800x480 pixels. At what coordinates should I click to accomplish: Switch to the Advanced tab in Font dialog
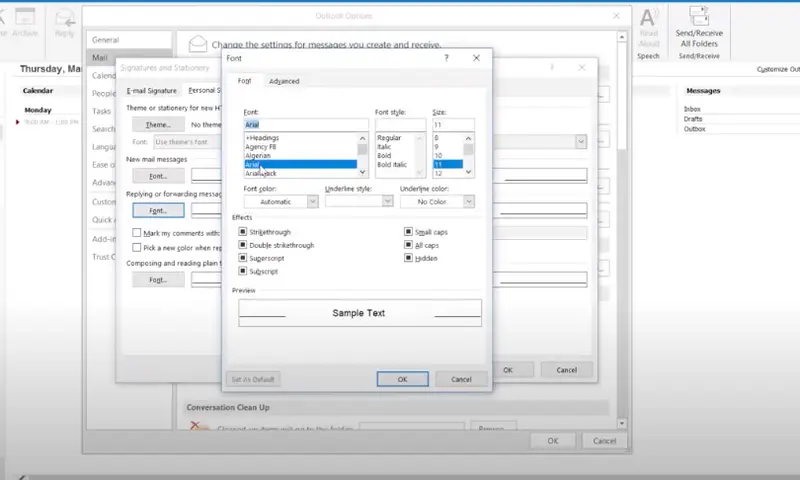tap(284, 81)
